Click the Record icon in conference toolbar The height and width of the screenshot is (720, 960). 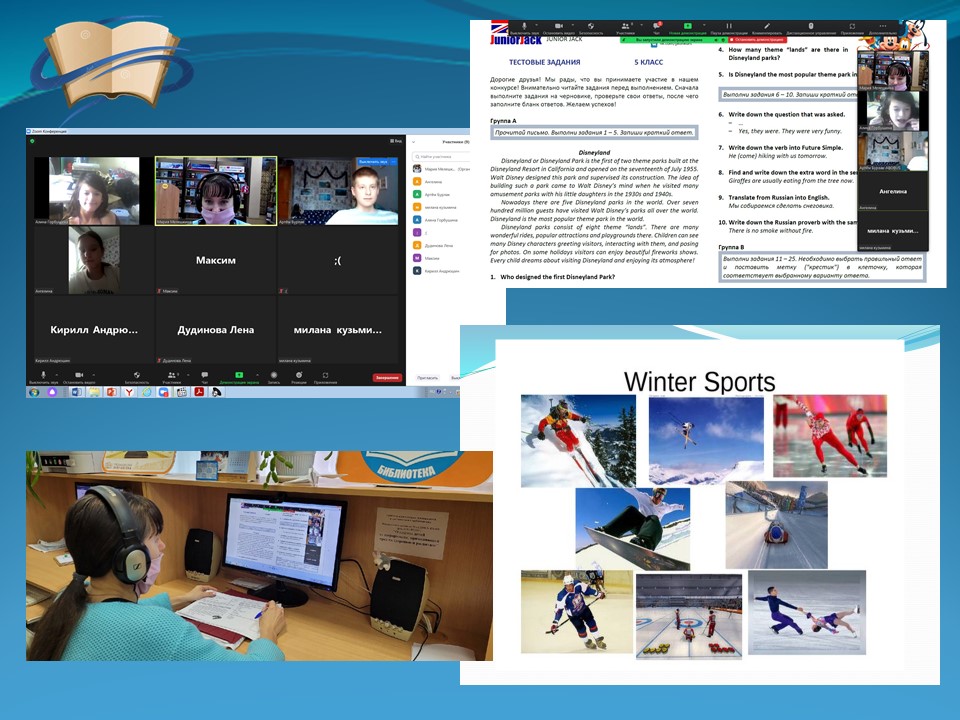(274, 375)
